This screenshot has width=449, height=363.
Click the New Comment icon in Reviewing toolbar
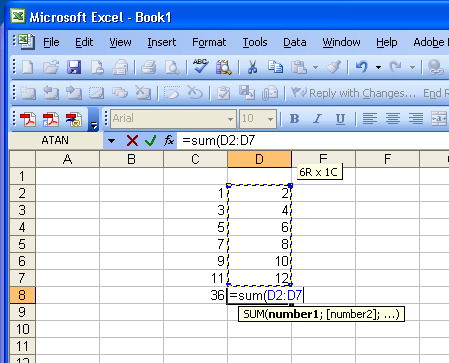coord(28,93)
